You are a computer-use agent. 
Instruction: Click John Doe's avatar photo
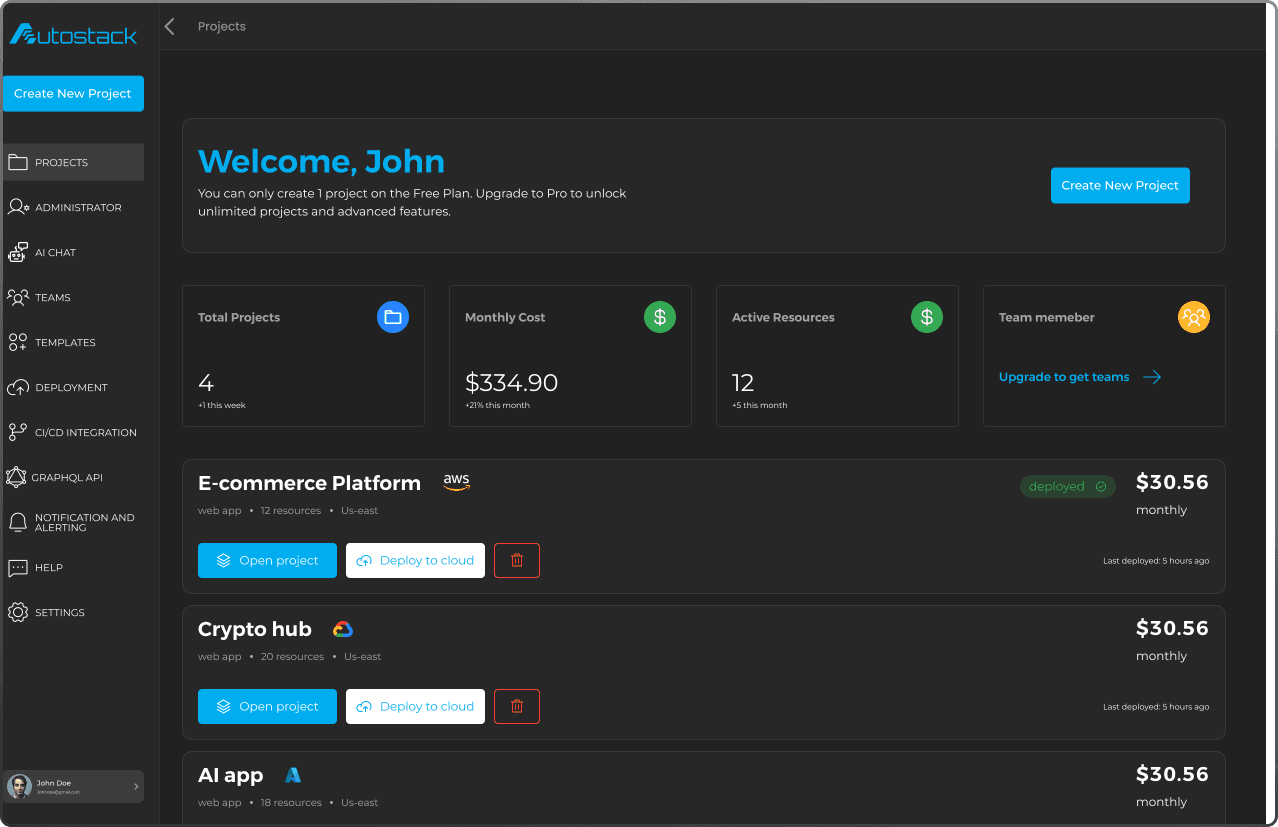click(x=19, y=786)
